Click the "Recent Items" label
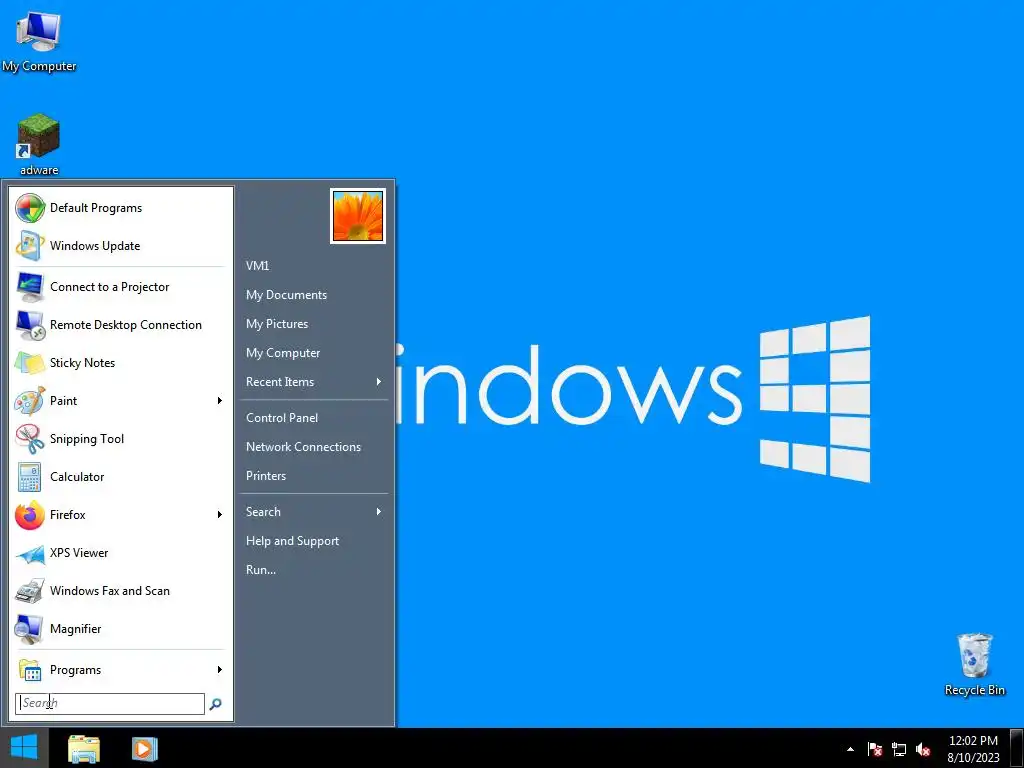1024x768 pixels. (x=280, y=382)
